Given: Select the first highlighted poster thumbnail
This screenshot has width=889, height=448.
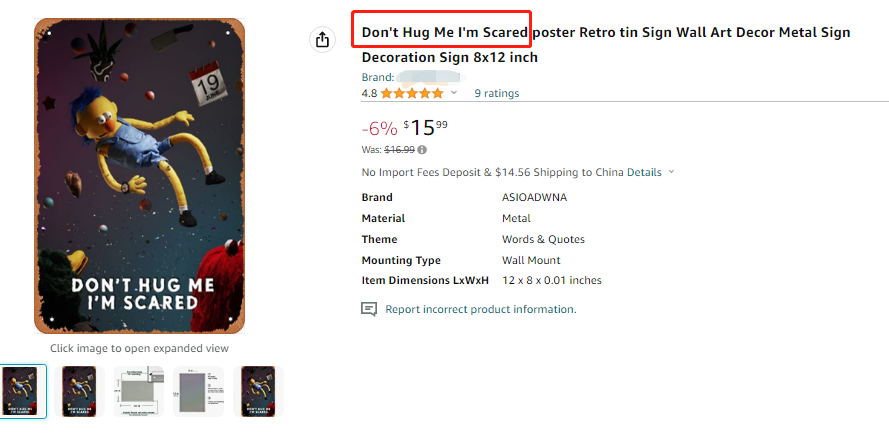Looking at the screenshot, I should pos(22,391).
